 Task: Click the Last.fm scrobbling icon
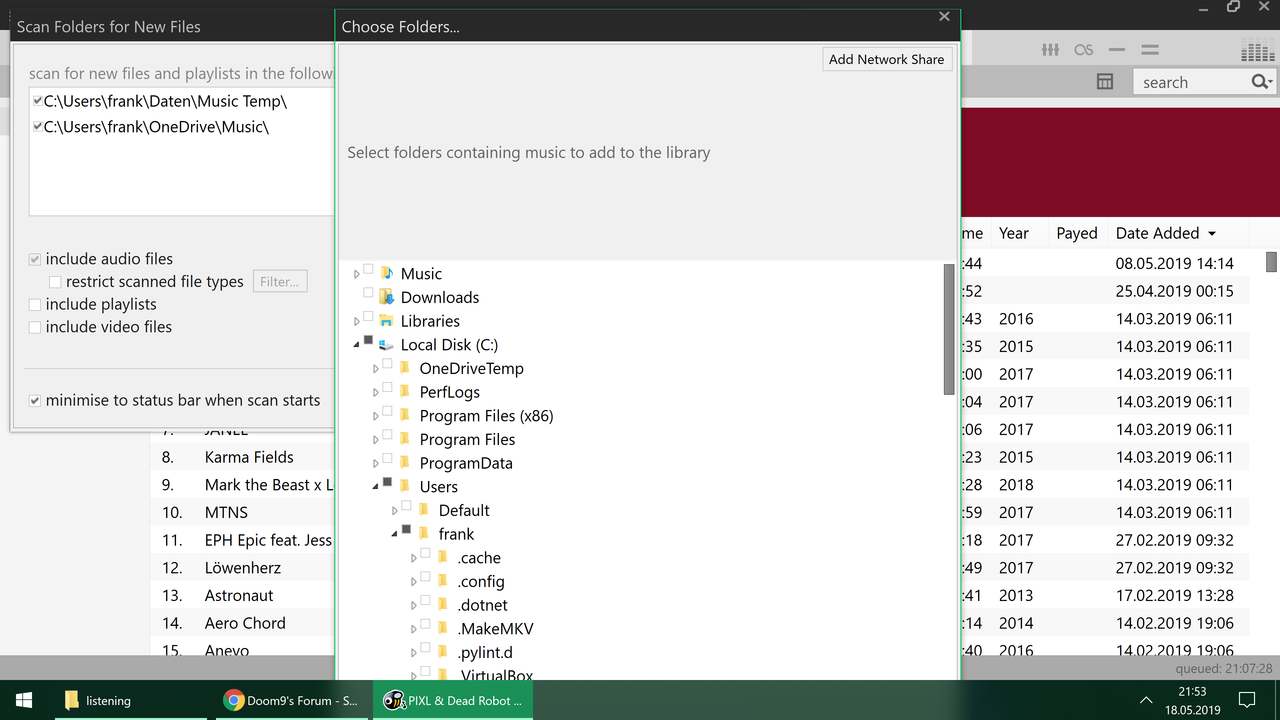pos(1084,49)
